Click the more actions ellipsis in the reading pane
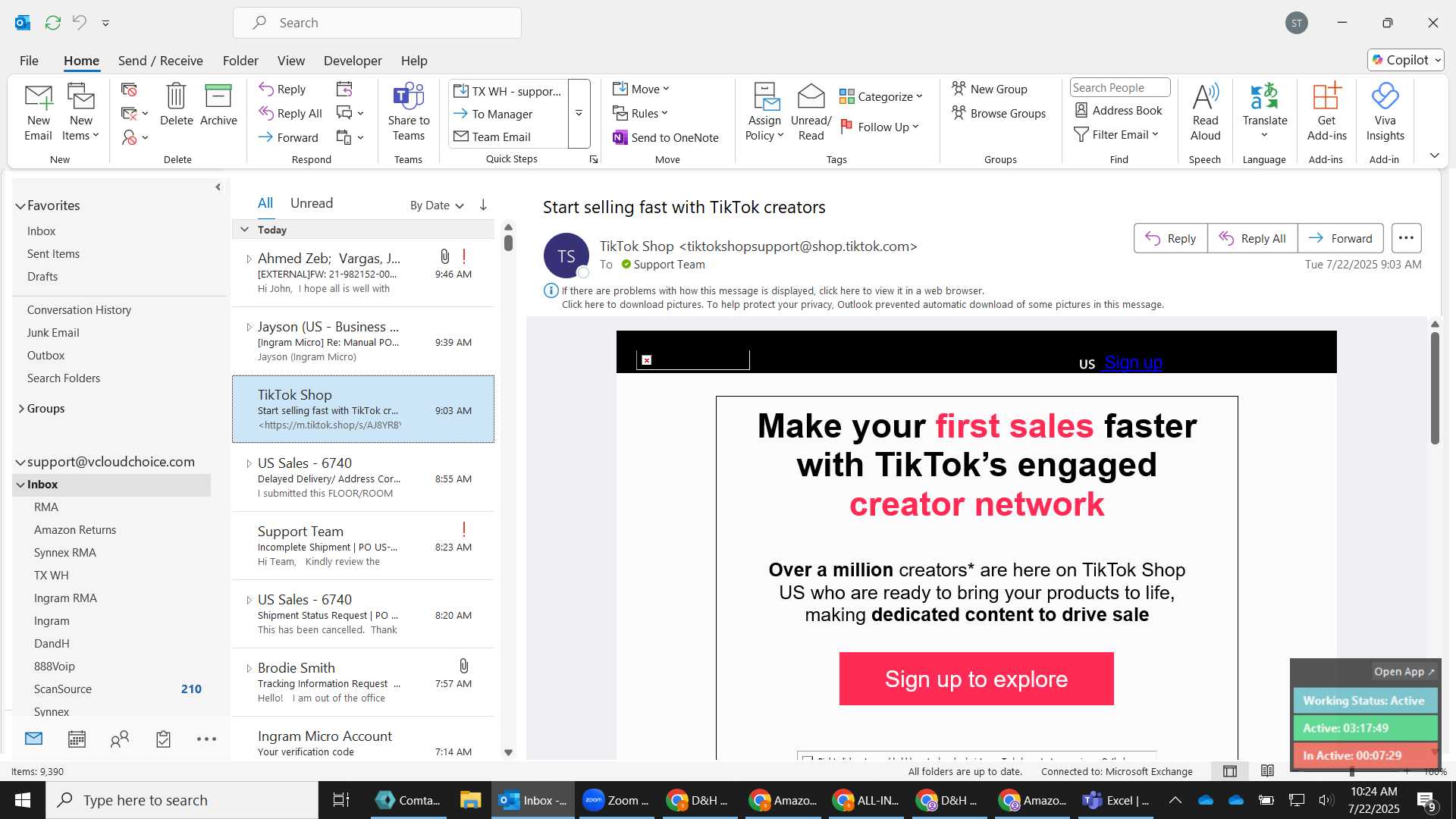The image size is (1456, 819). point(1406,238)
